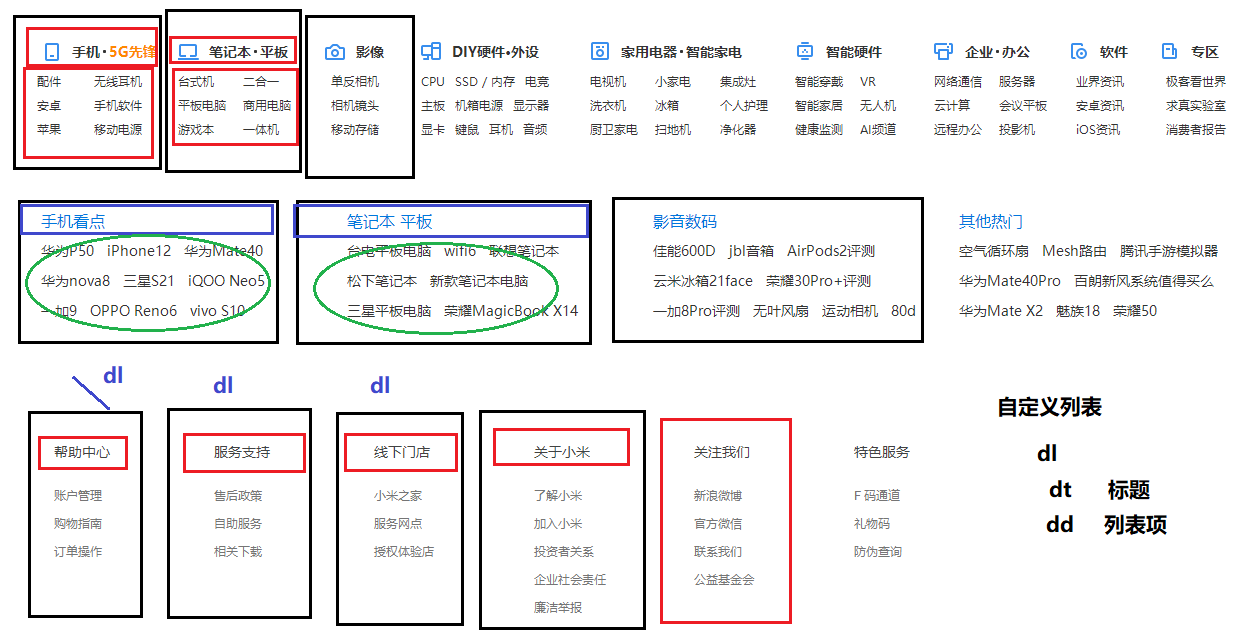The width and height of the screenshot is (1255, 639).
Task: Open the 智能穿戴 link
Action: click(x=819, y=81)
